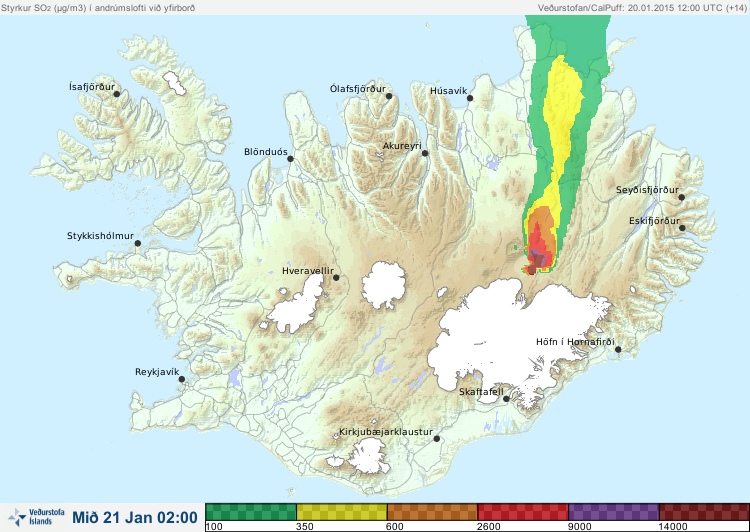Click the Húsavík marker dot
This screenshot has width=750, height=532.
tap(470, 99)
